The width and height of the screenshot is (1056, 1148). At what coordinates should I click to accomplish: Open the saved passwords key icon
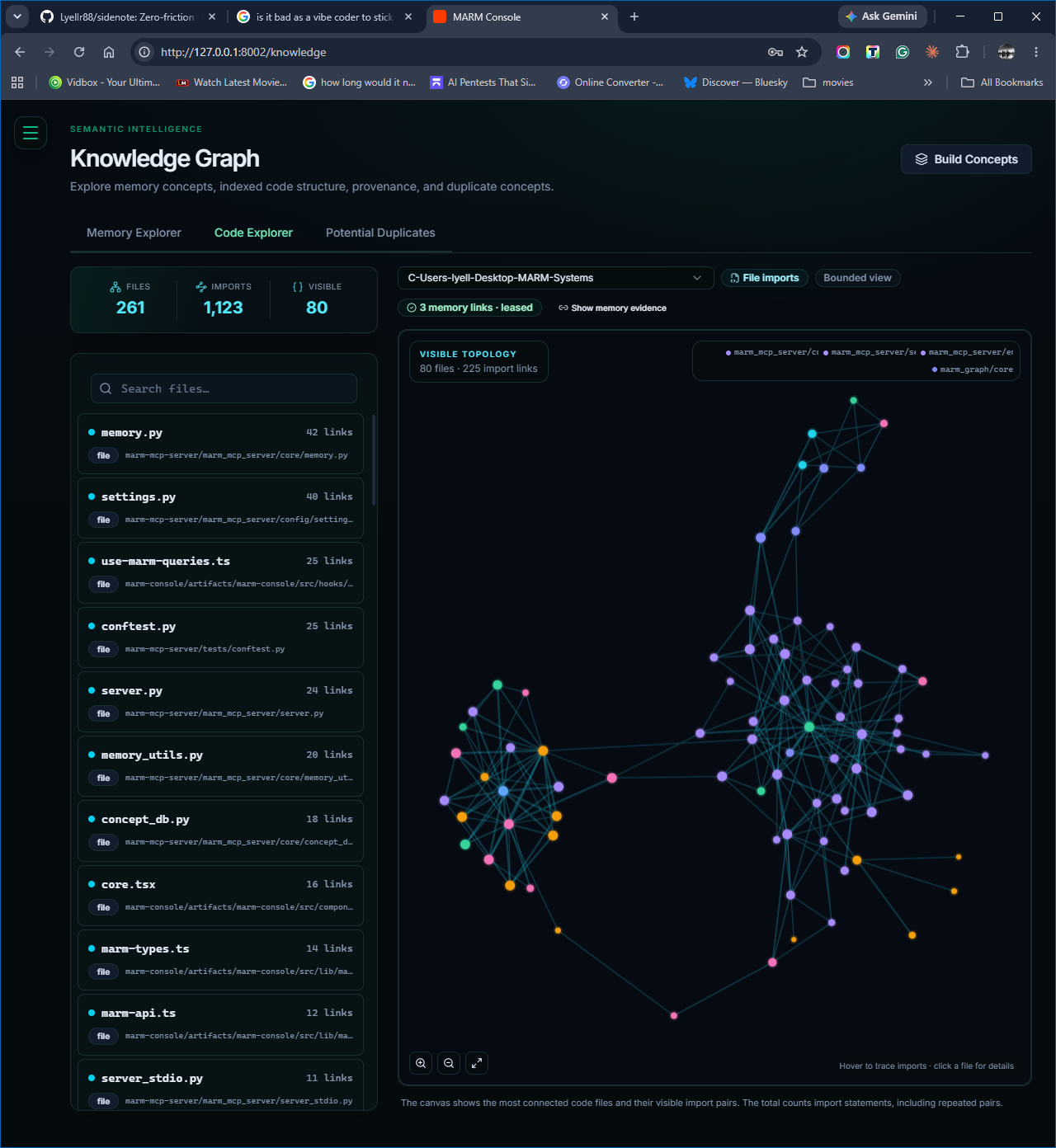click(x=775, y=52)
